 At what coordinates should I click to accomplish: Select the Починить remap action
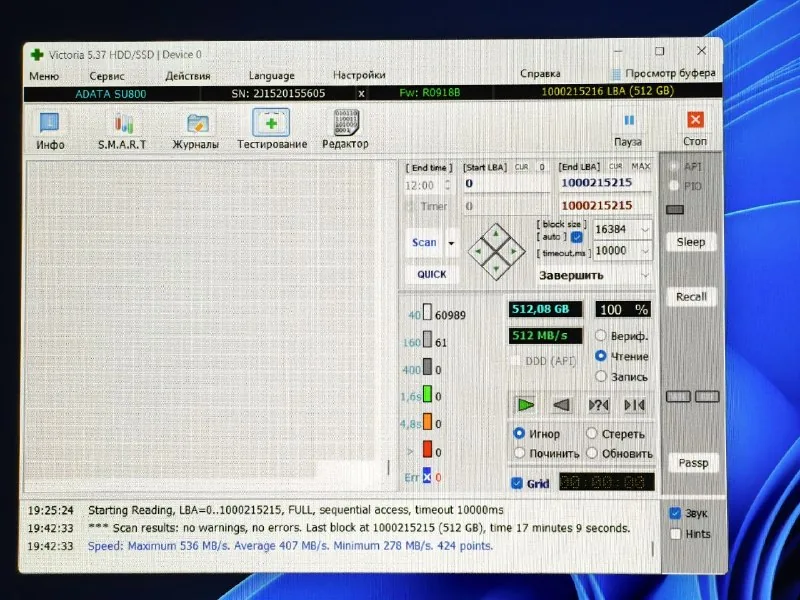point(519,453)
